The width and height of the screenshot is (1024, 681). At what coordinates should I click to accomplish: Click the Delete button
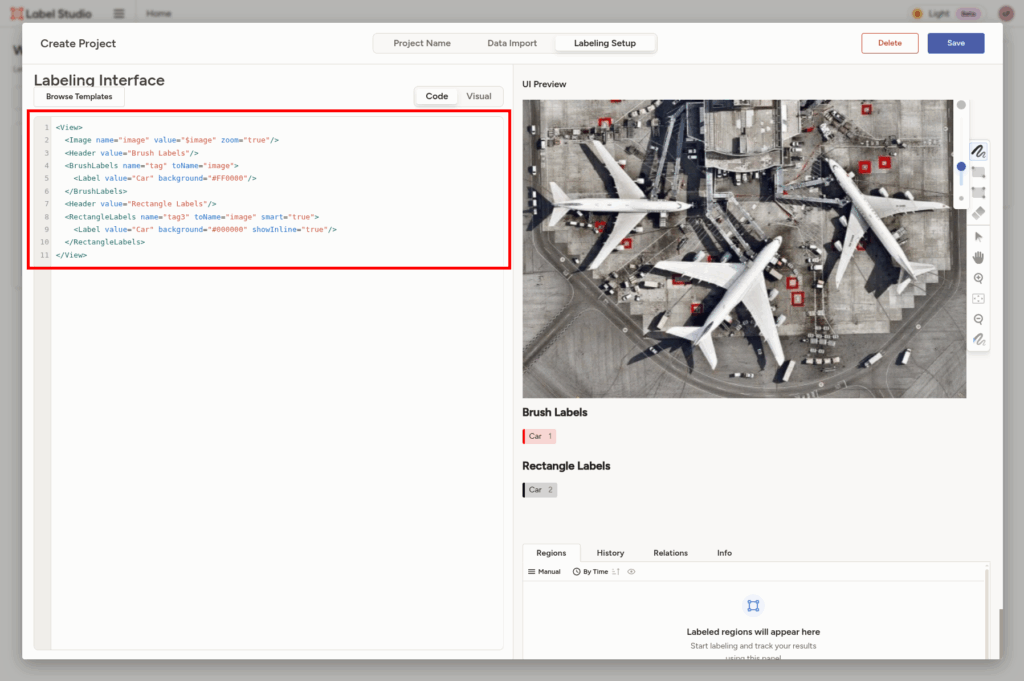(889, 43)
